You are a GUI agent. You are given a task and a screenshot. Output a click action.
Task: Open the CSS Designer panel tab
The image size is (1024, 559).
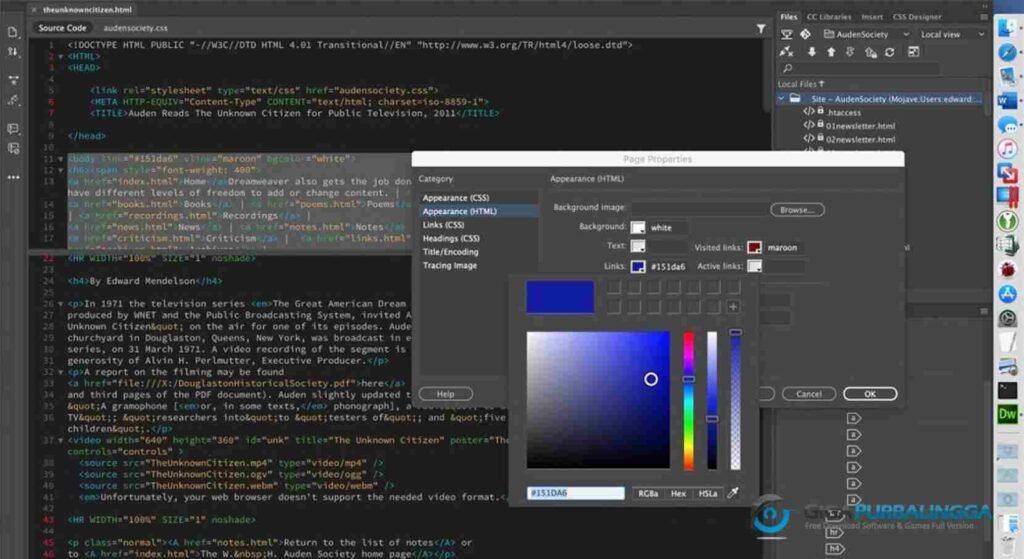pos(917,17)
